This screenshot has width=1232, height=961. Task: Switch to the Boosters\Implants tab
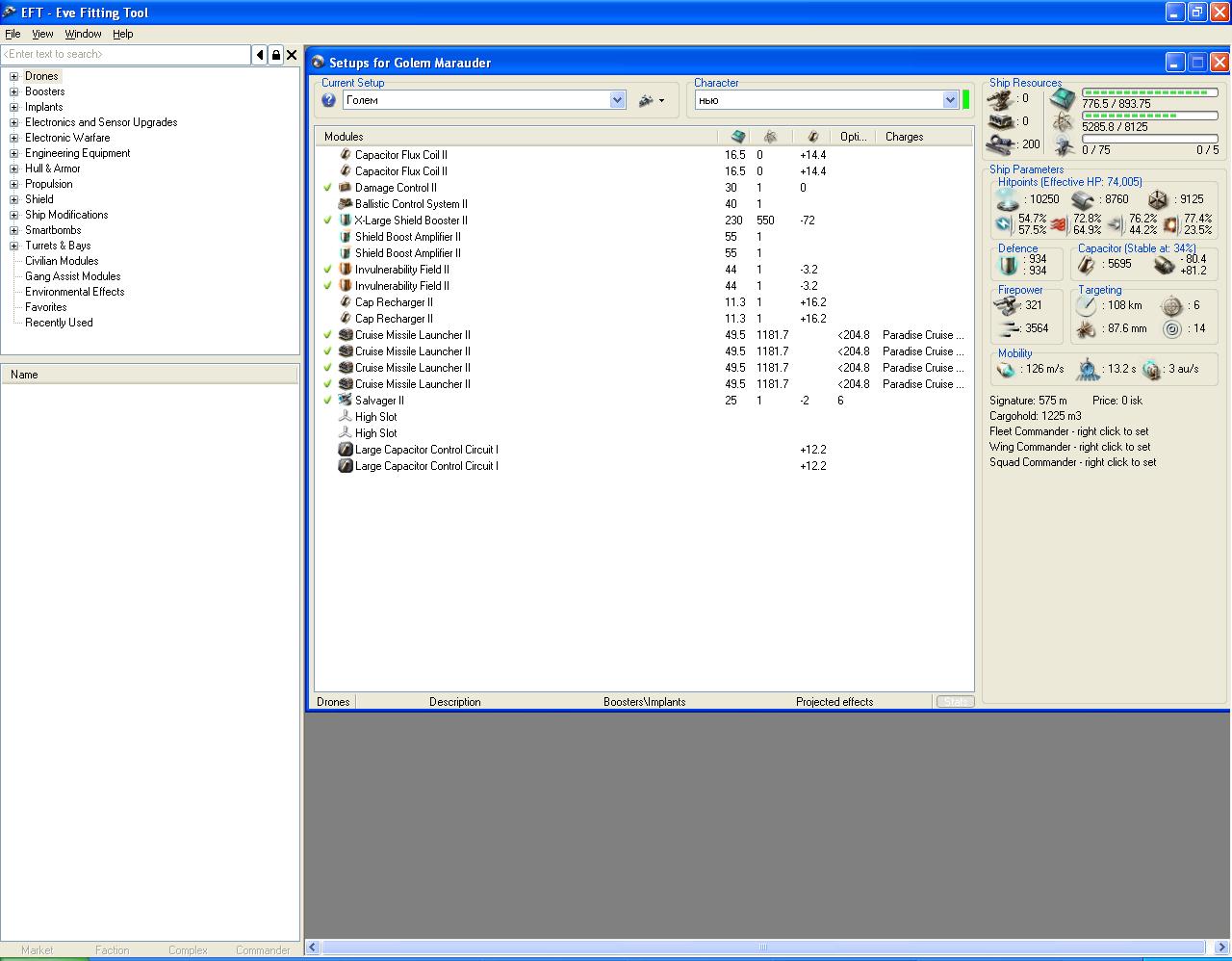[644, 702]
